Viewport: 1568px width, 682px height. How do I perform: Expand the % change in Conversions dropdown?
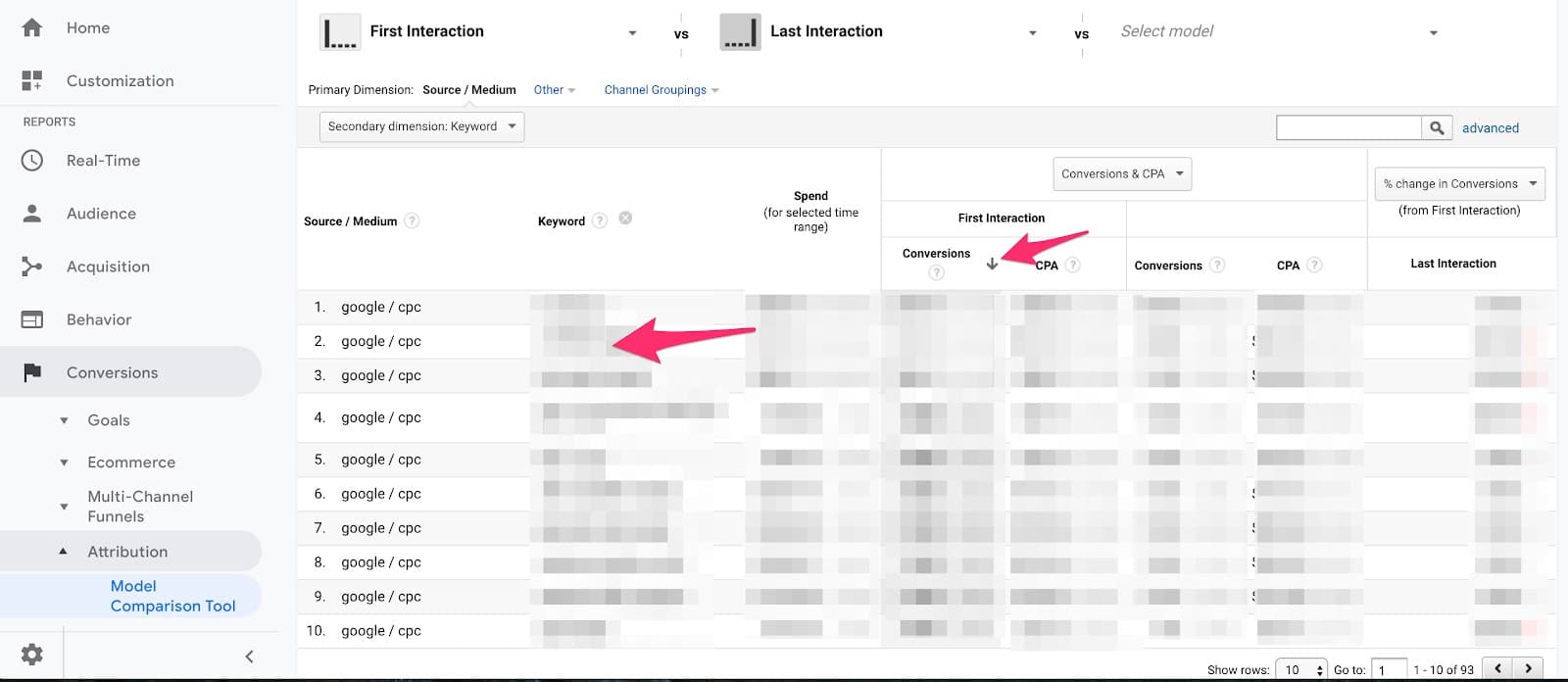tap(1459, 184)
